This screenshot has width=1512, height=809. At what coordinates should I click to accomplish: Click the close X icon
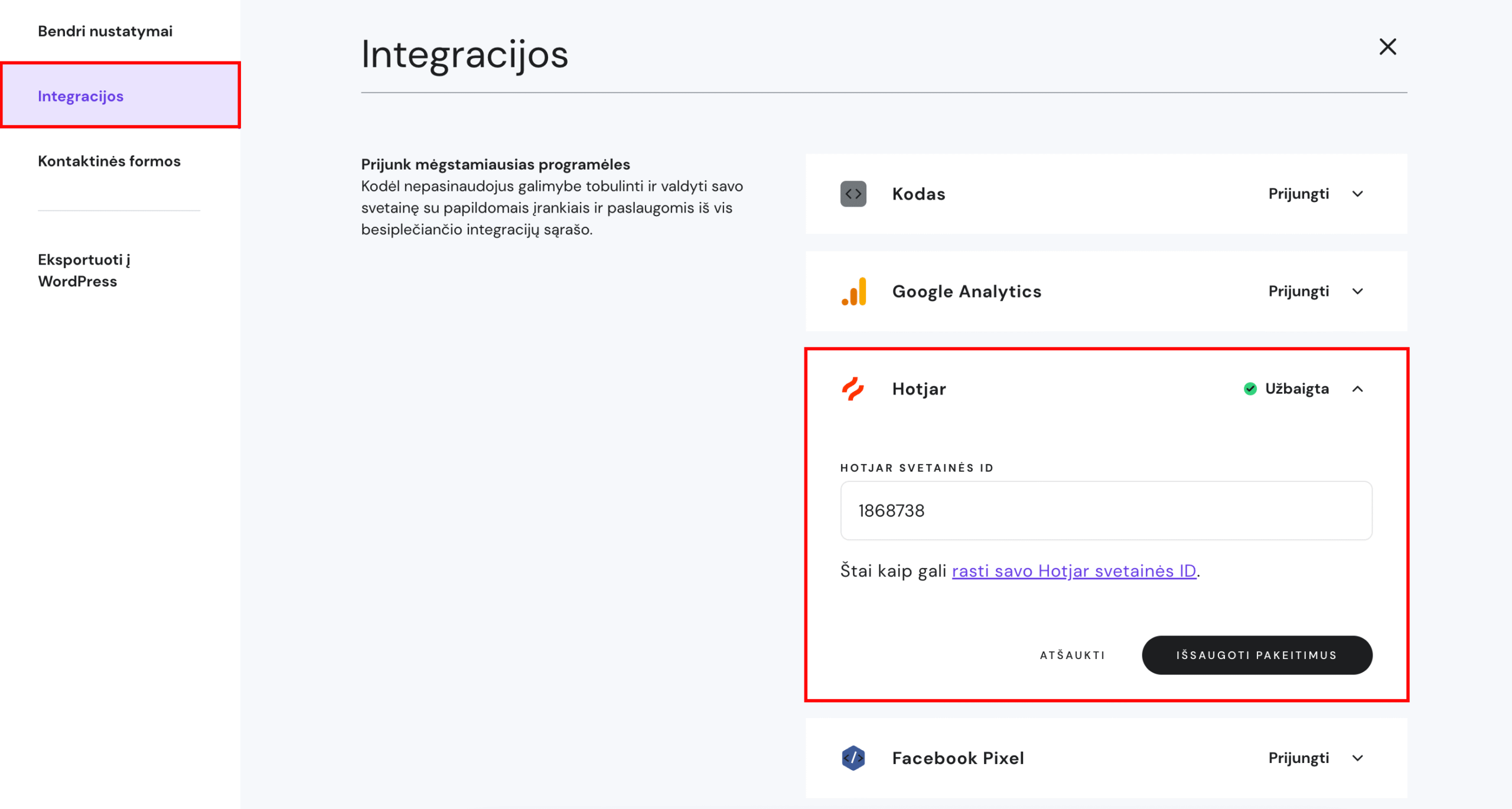click(x=1387, y=47)
